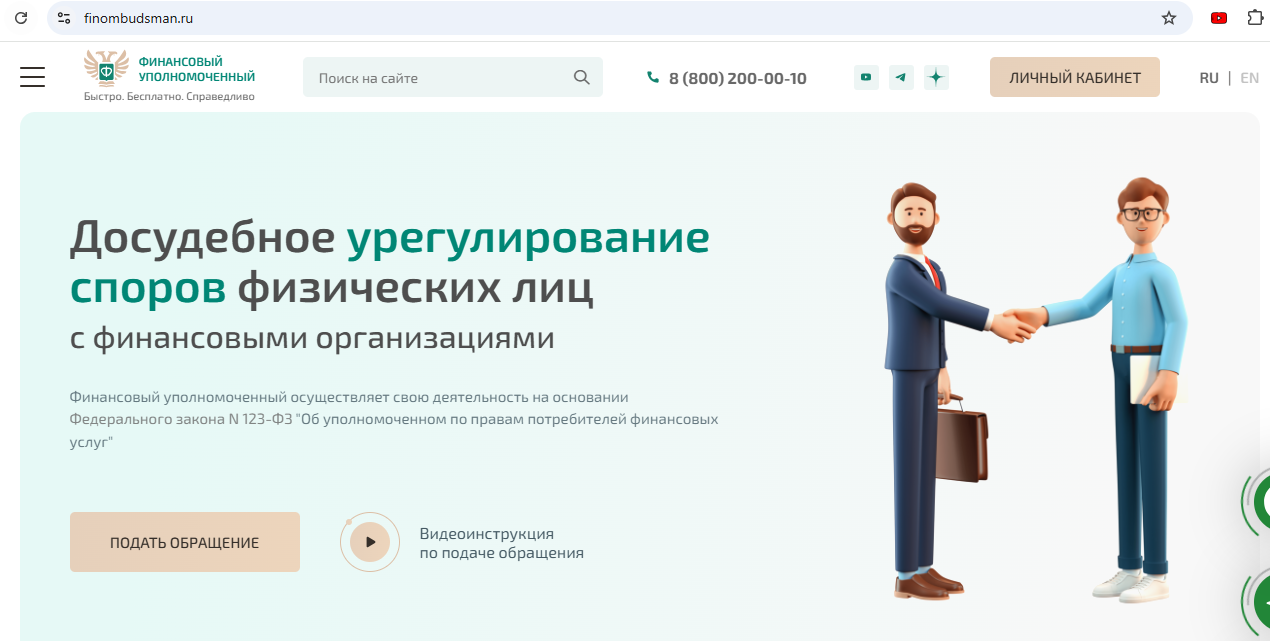
Task: Click the red YouTube extension icon
Action: [x=1218, y=17]
